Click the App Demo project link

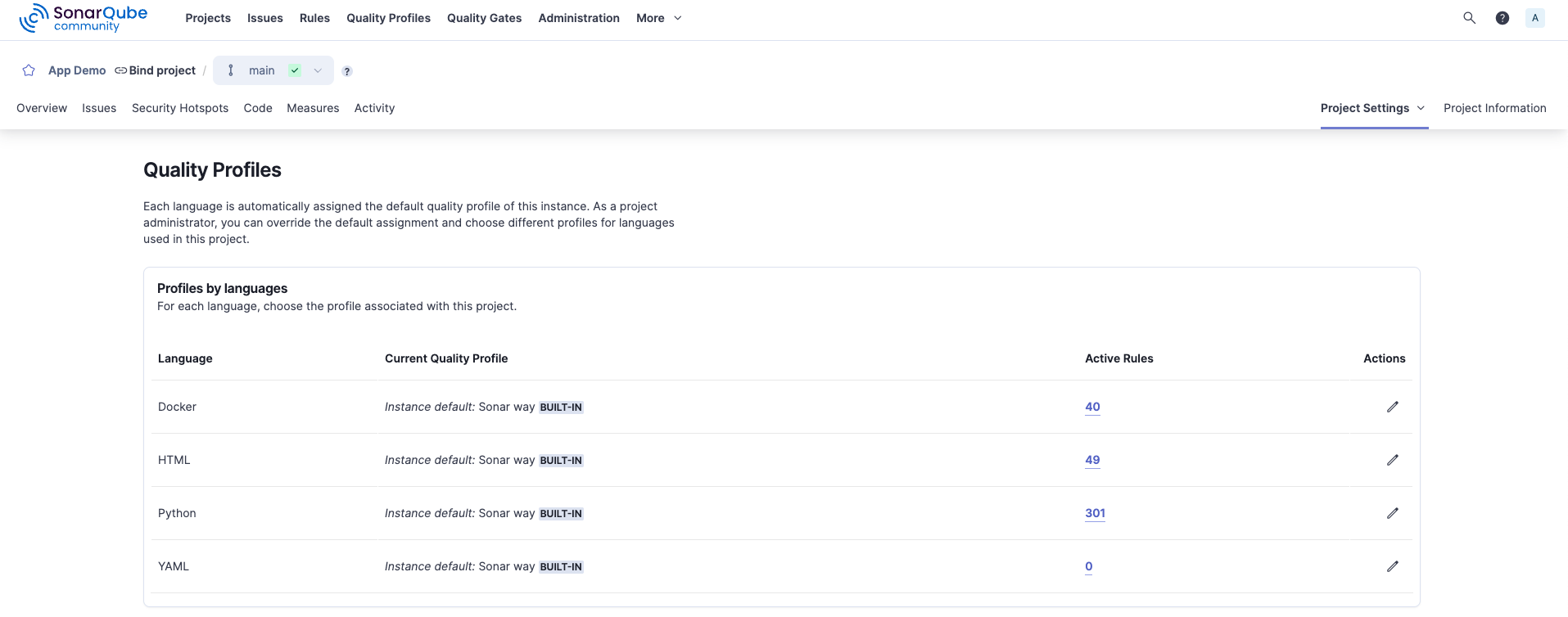[77, 70]
